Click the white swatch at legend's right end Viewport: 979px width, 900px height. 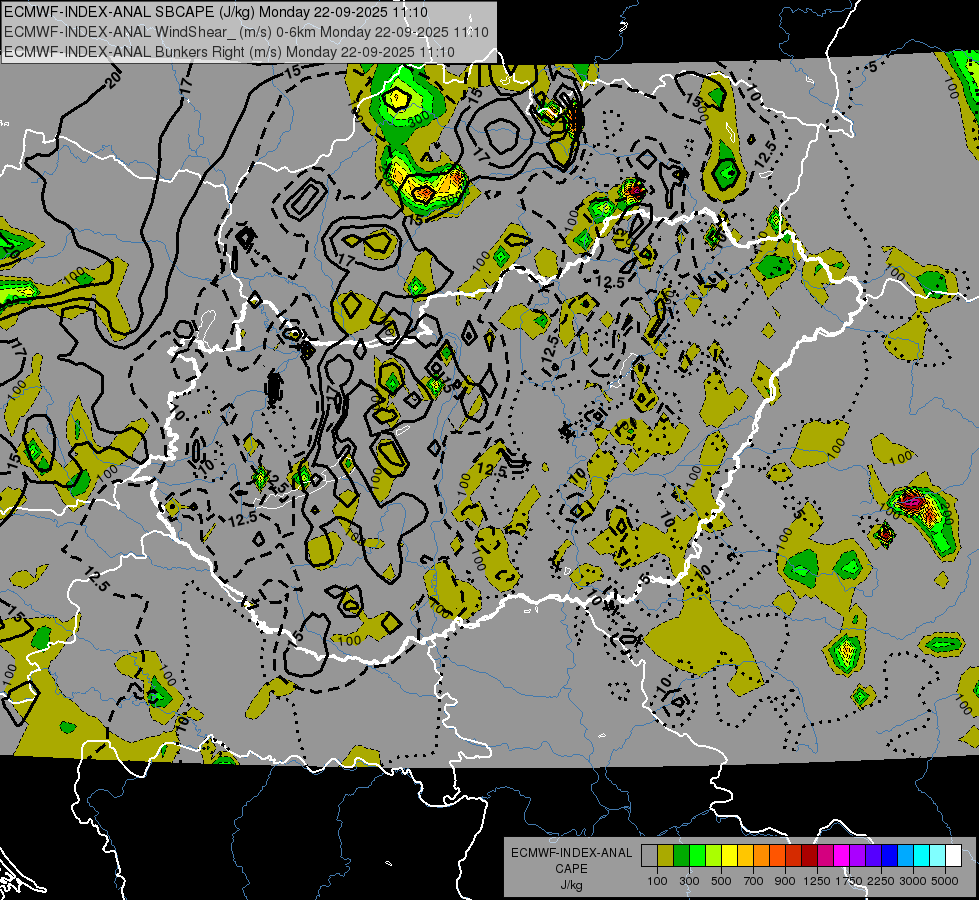[953, 855]
